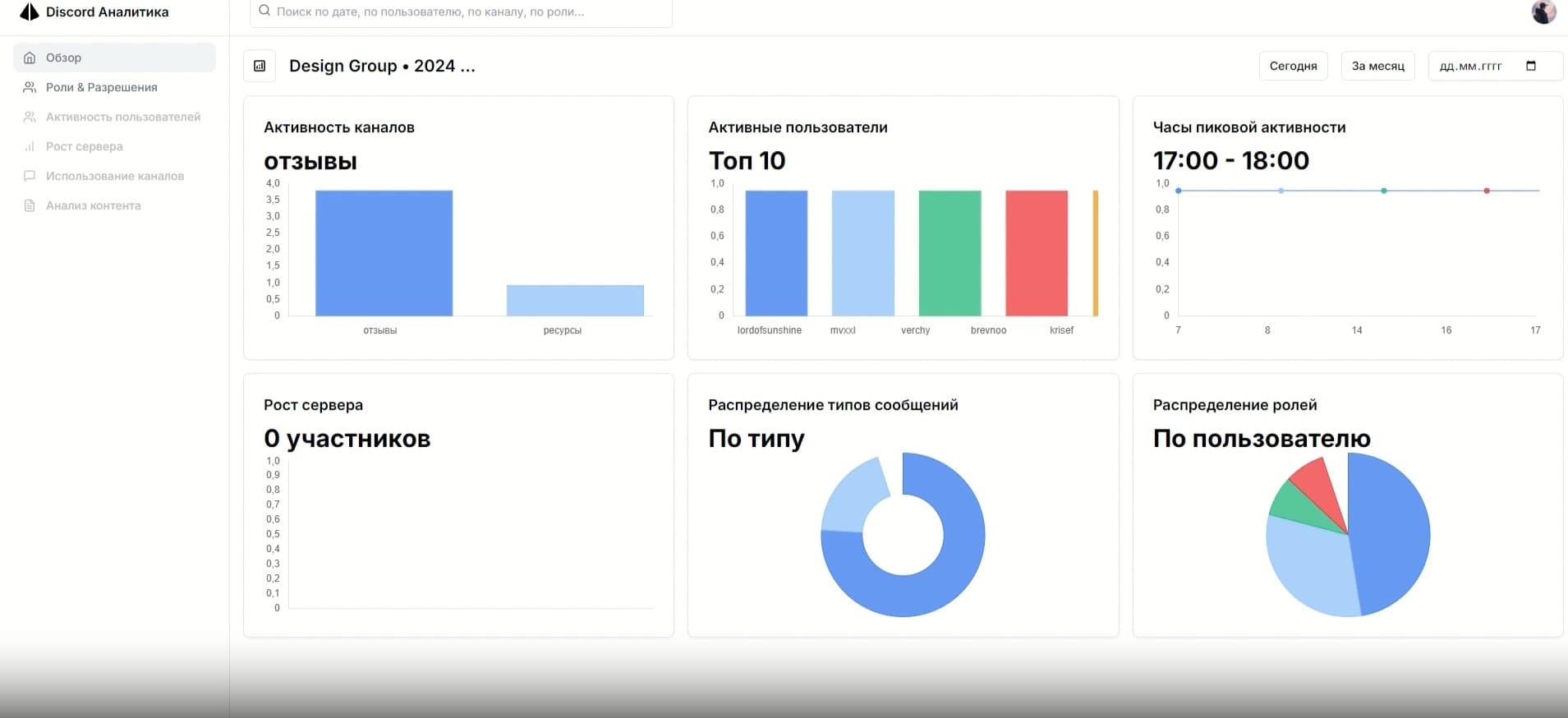Go to Роли & Разрешения page
Viewport: 1568px width, 718px height.
point(114,87)
